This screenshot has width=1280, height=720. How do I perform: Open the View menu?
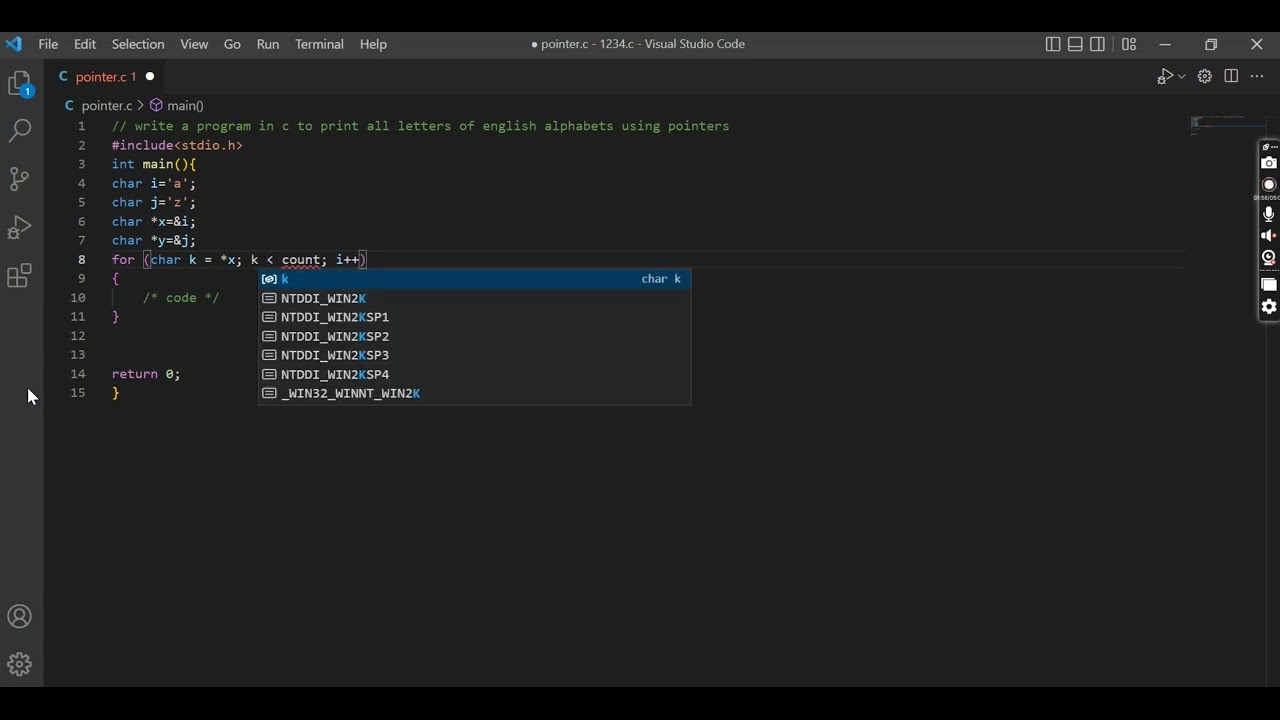point(194,44)
